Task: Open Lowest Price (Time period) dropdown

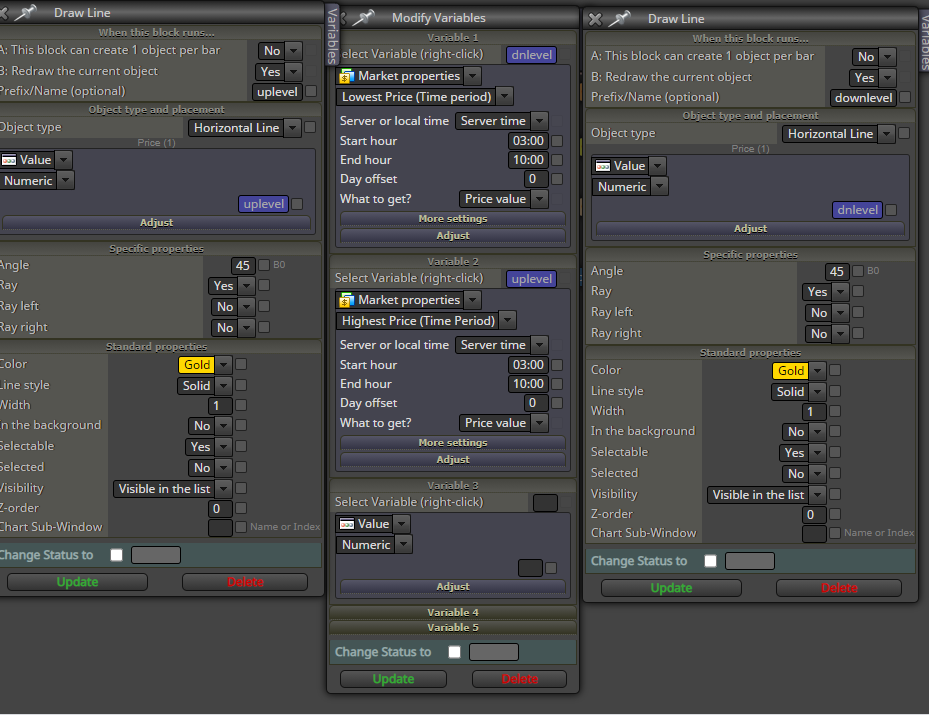Action: click(424, 97)
